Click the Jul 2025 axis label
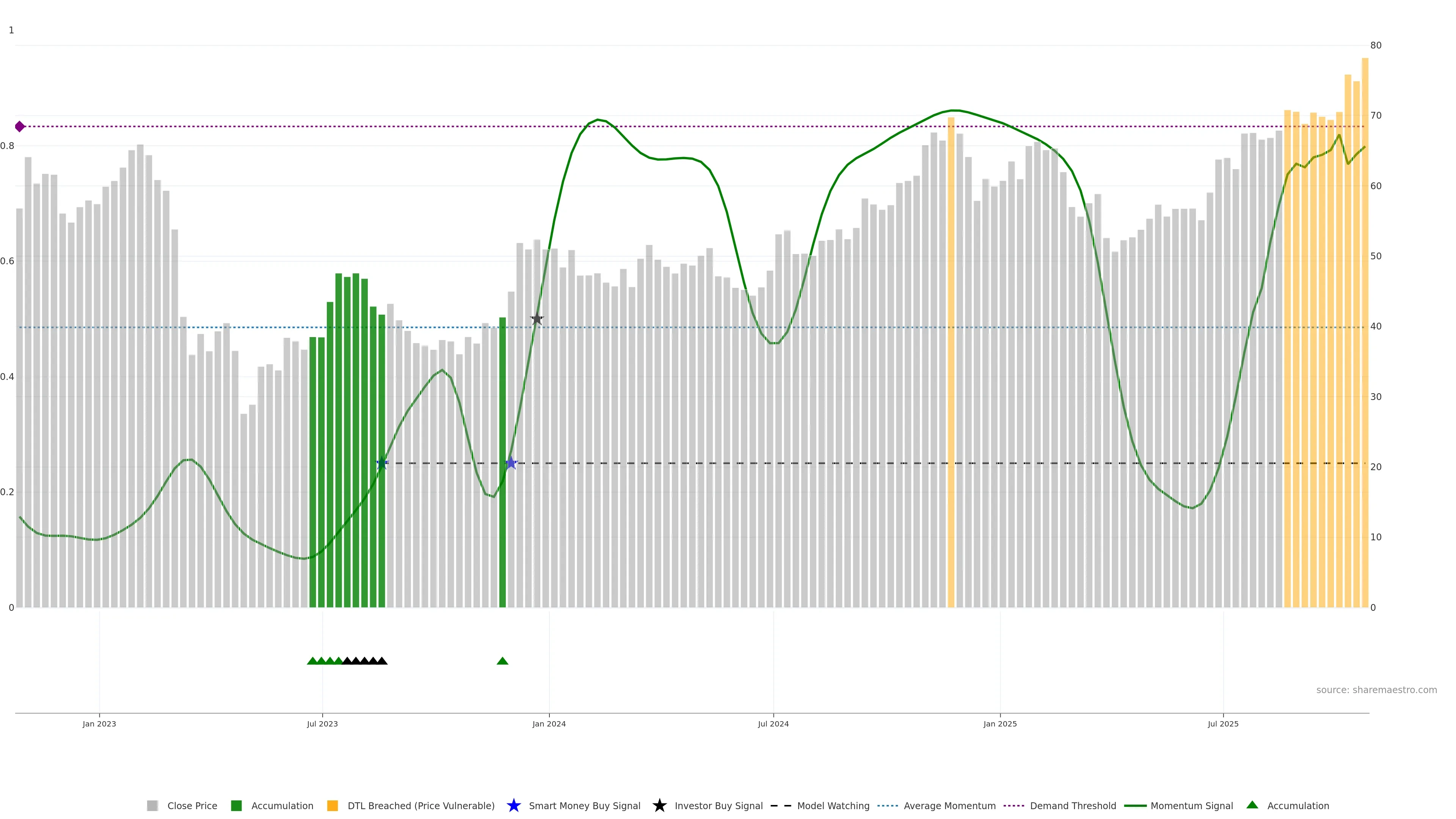The image size is (1456, 819). pyautogui.click(x=1223, y=723)
